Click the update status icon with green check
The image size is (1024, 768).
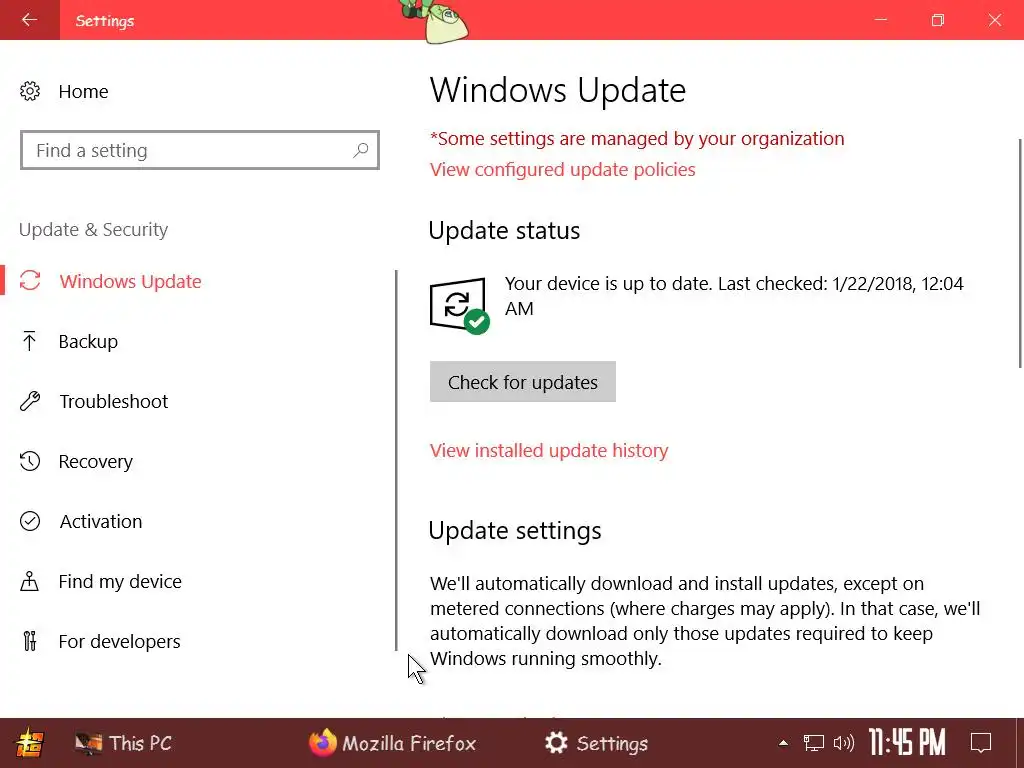pos(460,306)
